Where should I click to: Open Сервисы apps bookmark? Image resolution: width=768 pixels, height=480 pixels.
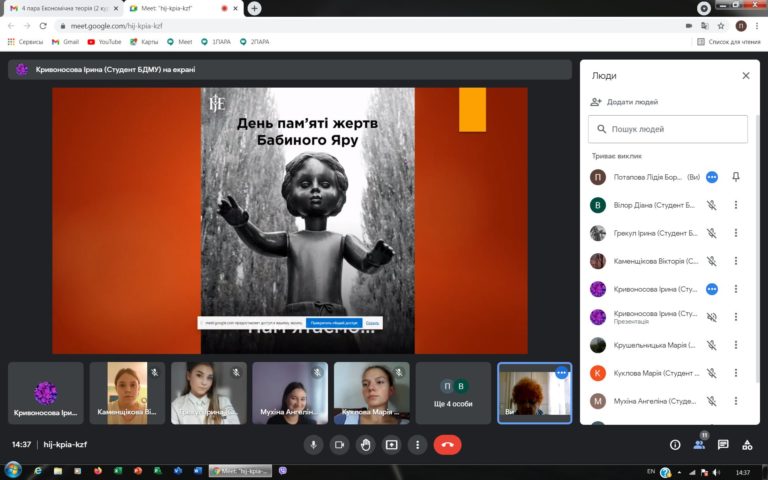(25, 42)
